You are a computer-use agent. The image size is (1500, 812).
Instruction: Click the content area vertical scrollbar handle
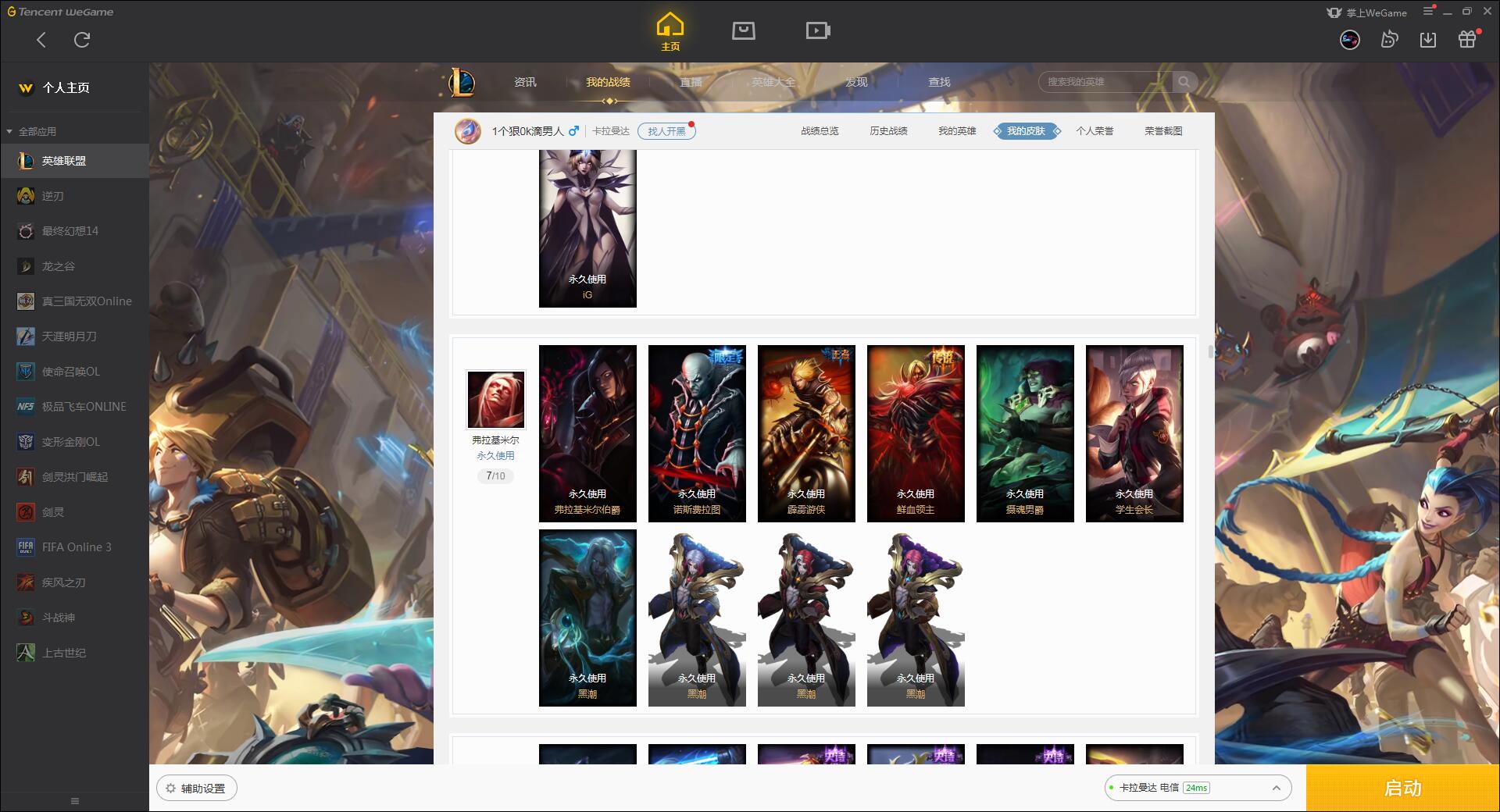click(1211, 351)
